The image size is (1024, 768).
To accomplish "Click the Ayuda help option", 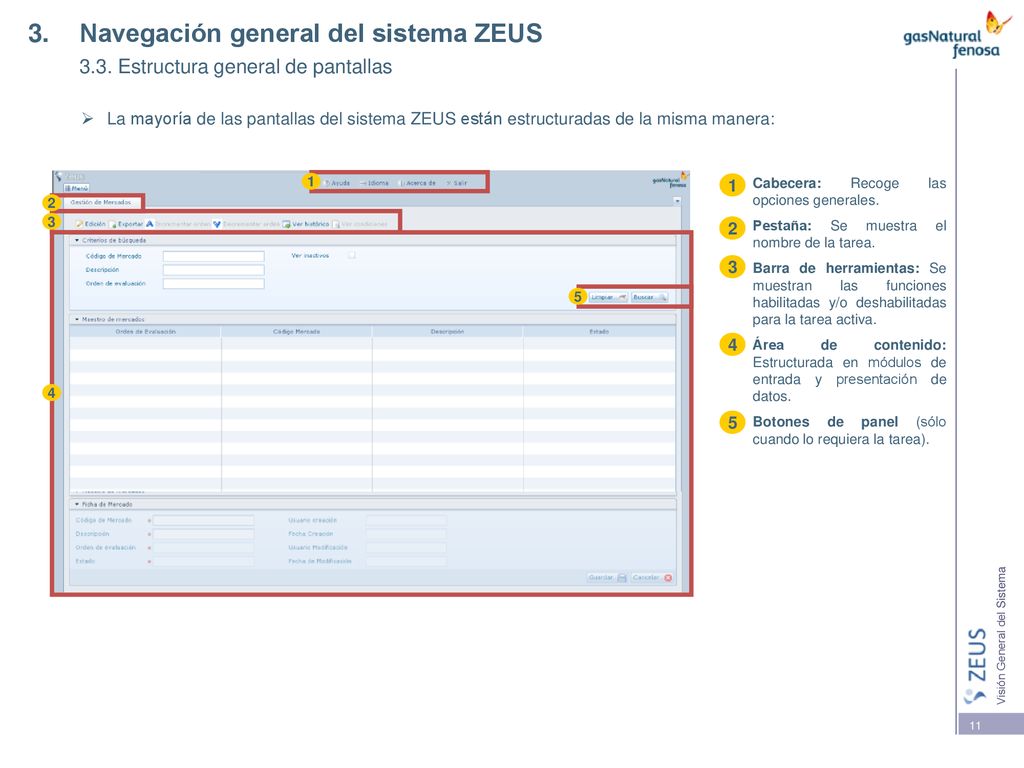I will point(338,183).
